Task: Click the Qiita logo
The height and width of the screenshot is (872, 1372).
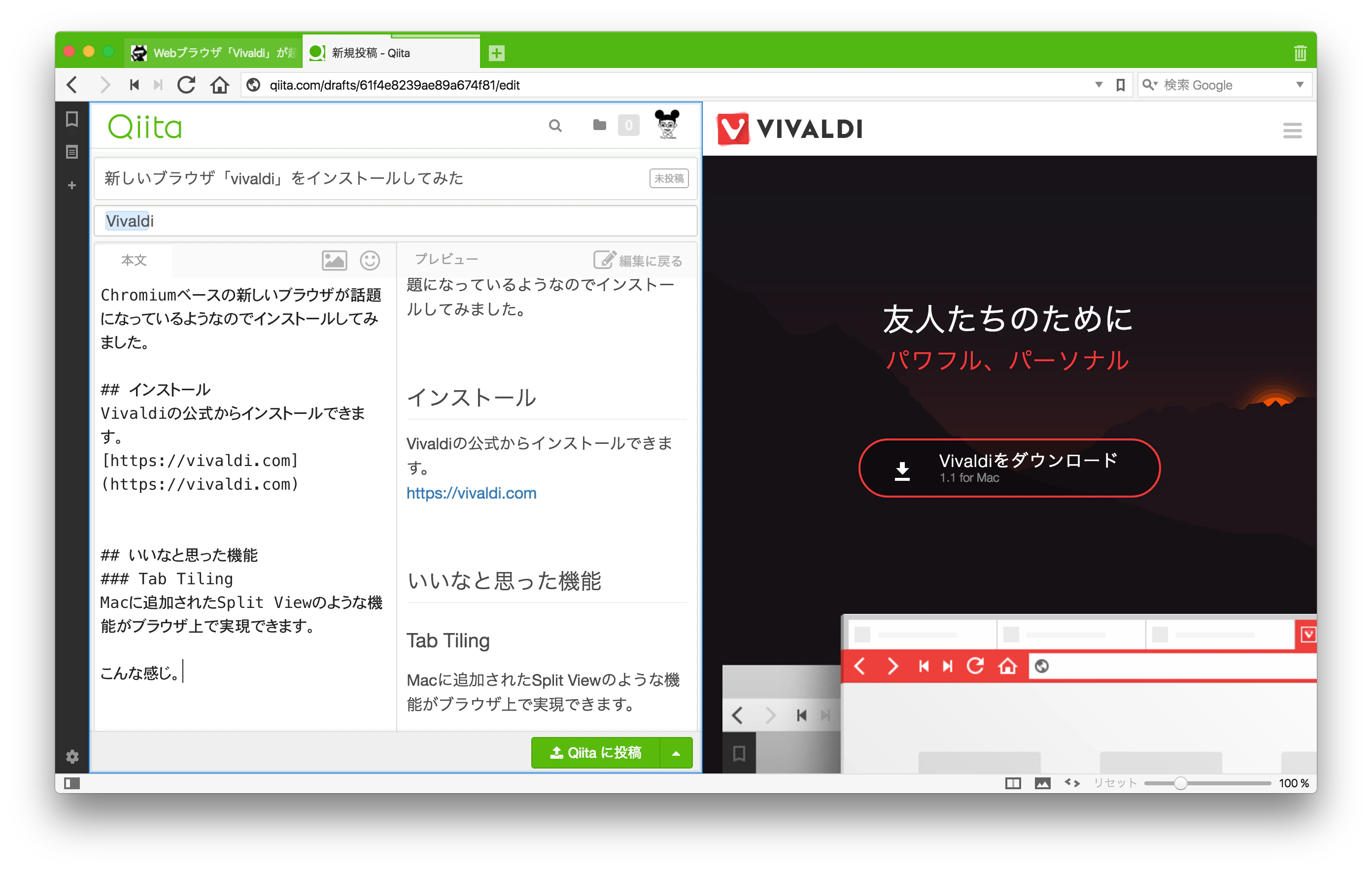Action: (145, 127)
